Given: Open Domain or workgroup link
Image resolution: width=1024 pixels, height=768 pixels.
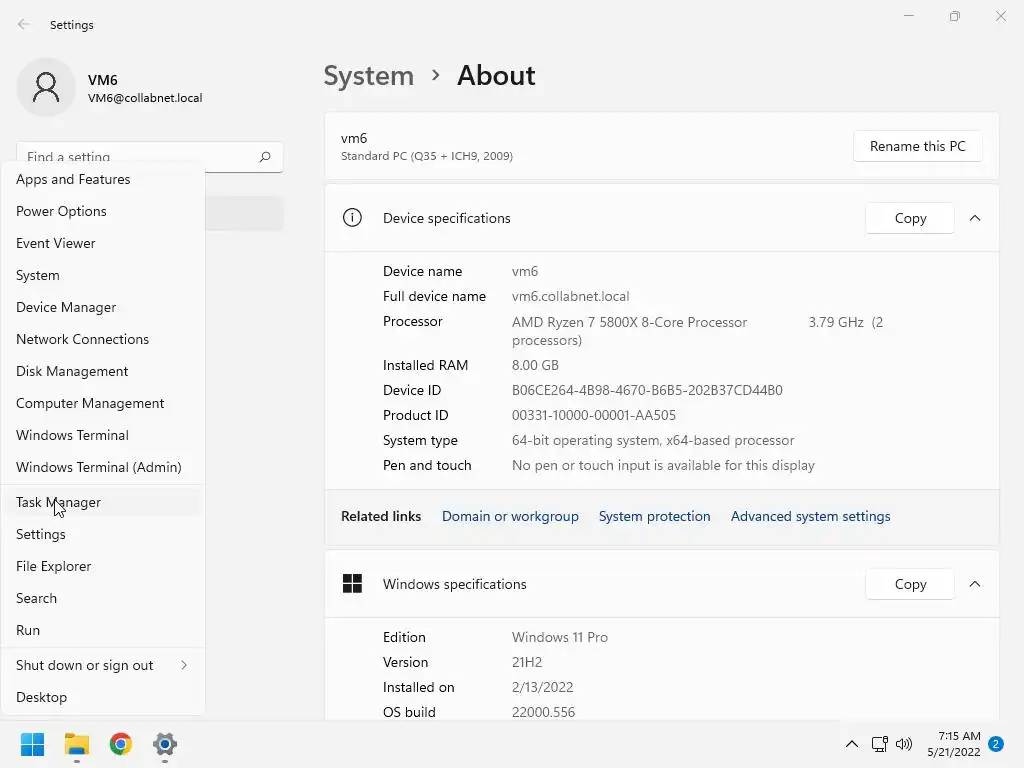Looking at the screenshot, I should coord(510,516).
